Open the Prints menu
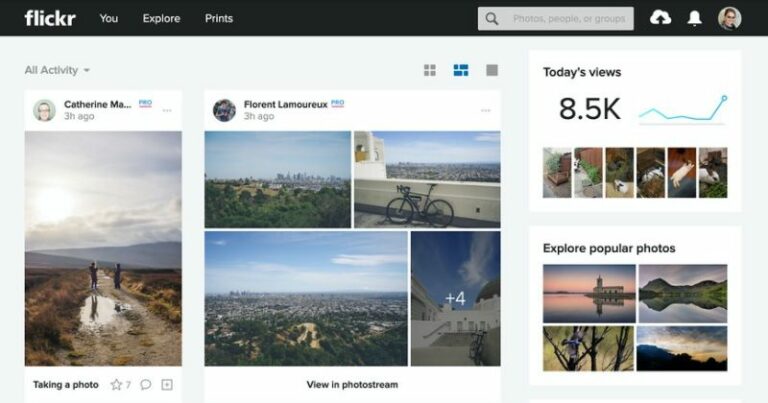The image size is (768, 403). [x=219, y=18]
